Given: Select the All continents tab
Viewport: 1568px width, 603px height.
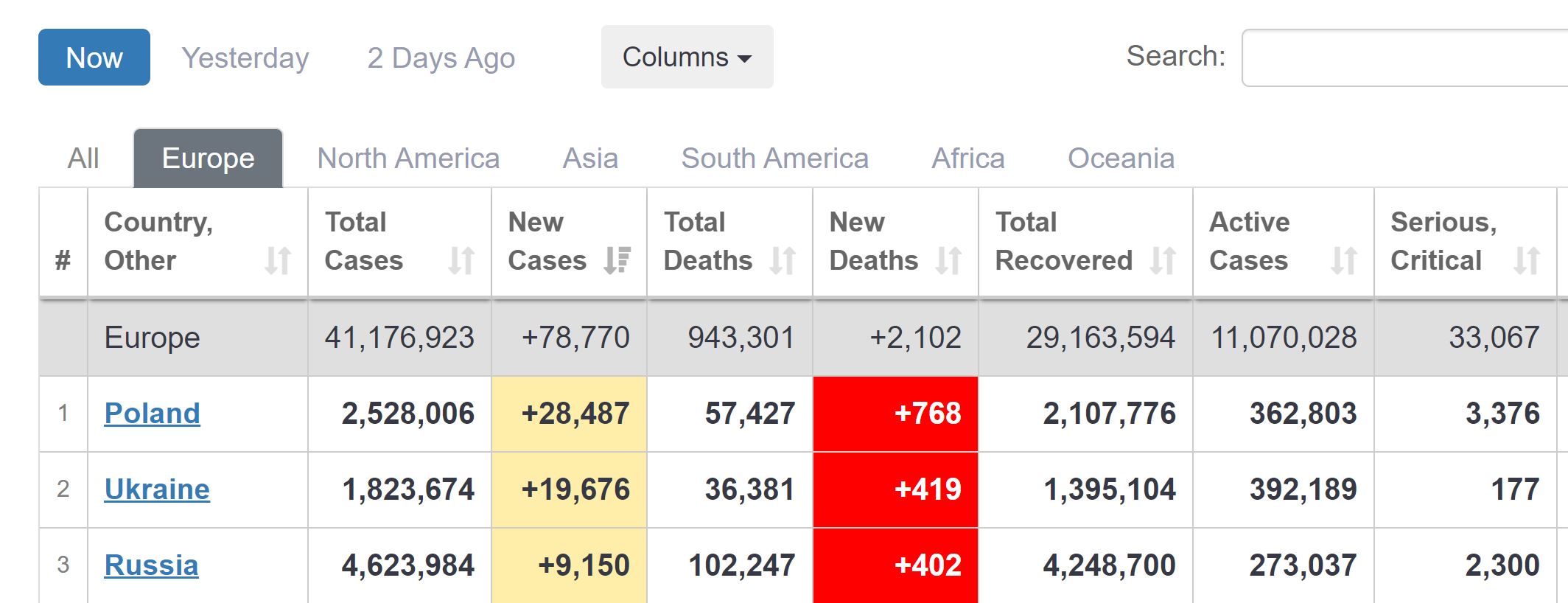Looking at the screenshot, I should point(83,158).
